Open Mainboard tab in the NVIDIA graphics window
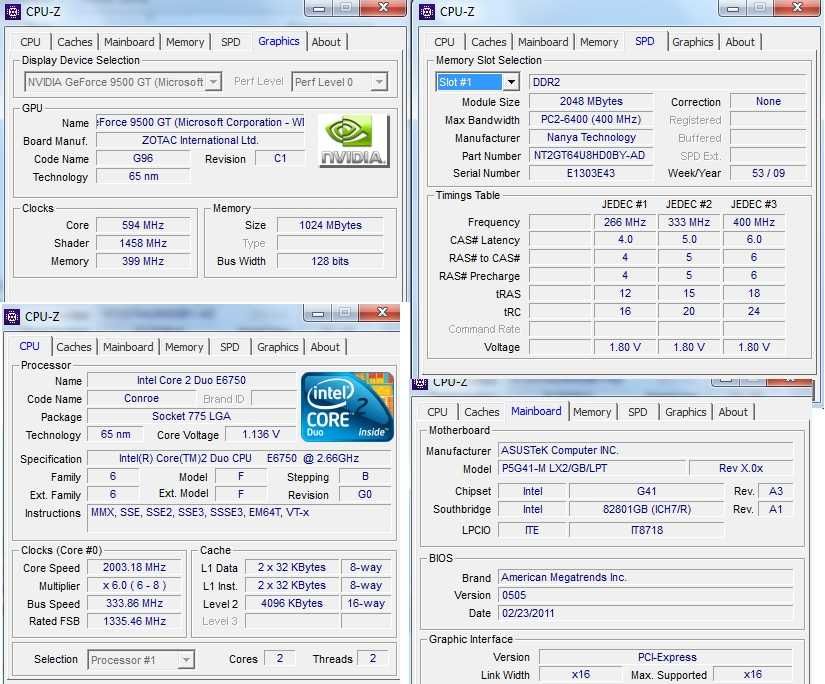The image size is (825, 684). coord(129,42)
